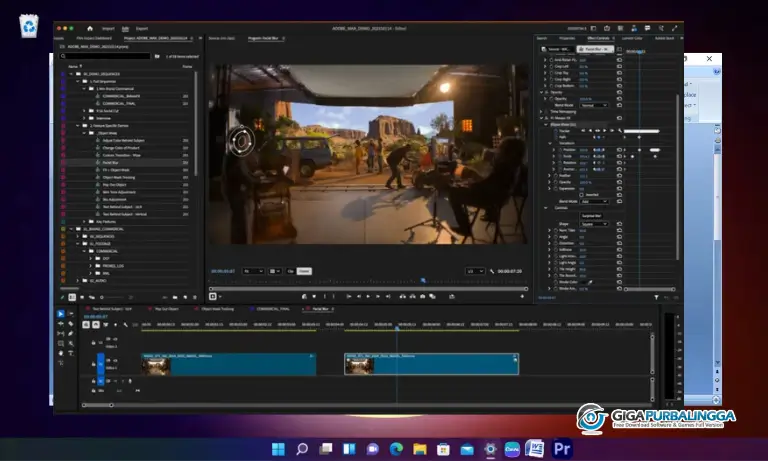Go to Out point in Program monitor

387,296
